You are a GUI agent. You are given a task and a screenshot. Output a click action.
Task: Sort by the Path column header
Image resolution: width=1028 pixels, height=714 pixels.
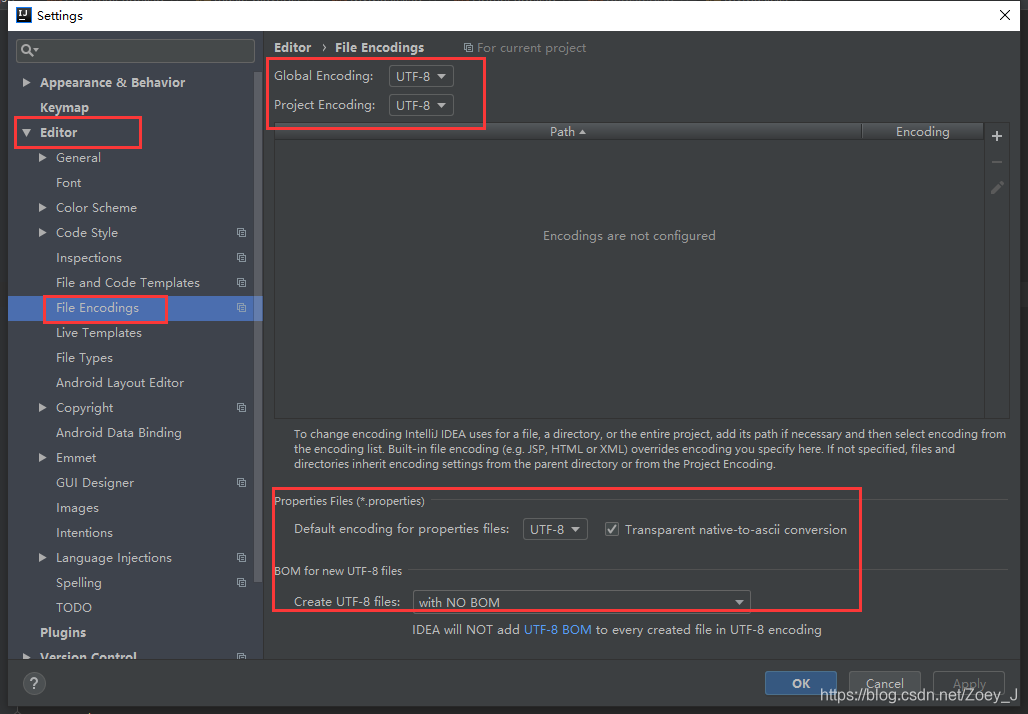(x=568, y=132)
